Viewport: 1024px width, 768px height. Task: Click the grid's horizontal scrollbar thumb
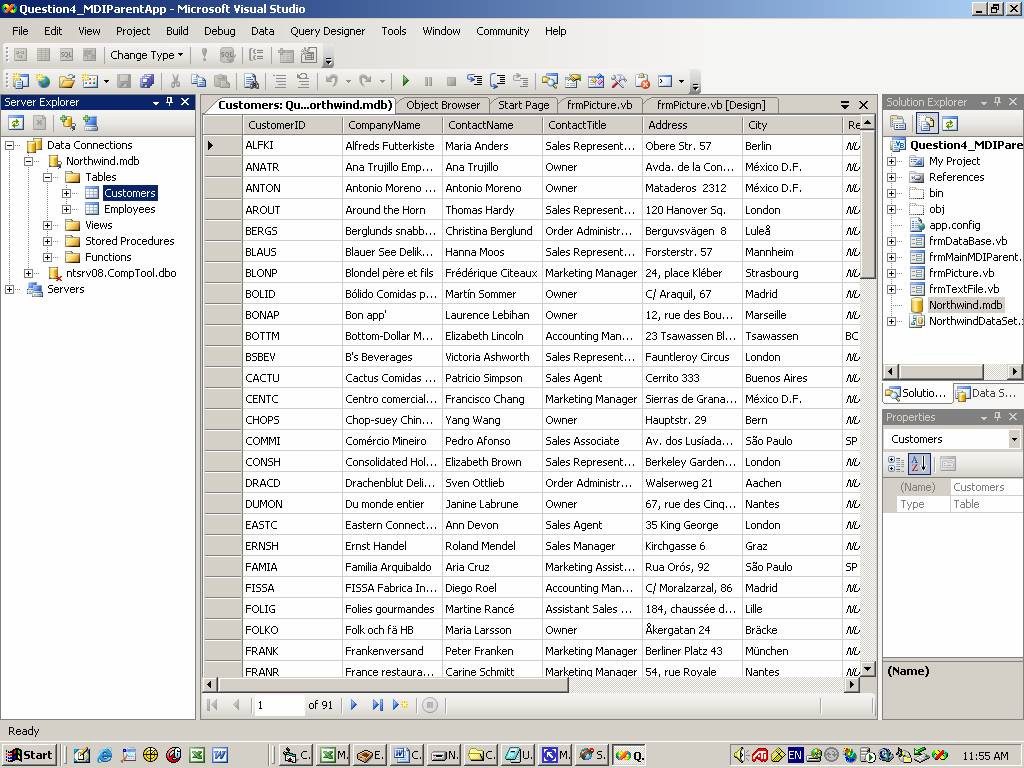click(390, 686)
